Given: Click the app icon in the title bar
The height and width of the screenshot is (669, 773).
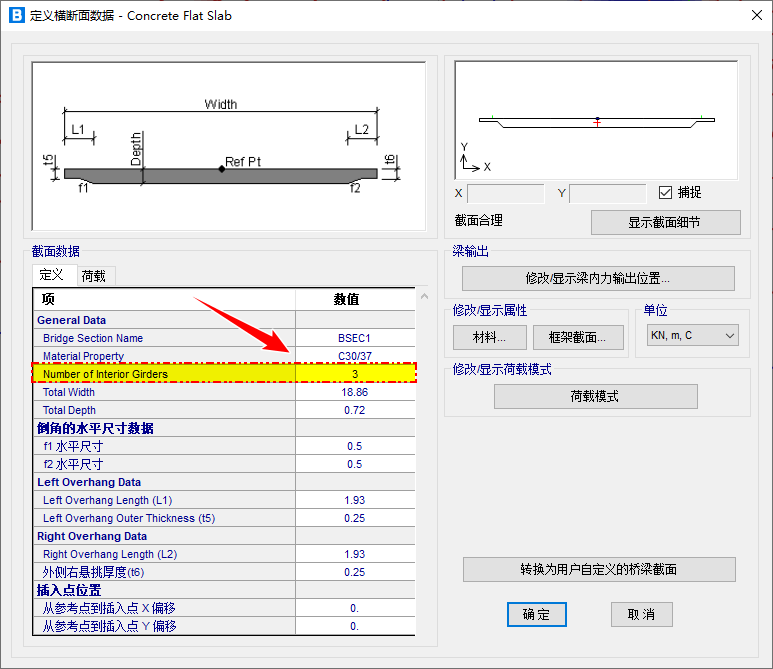Looking at the screenshot, I should 16,15.
